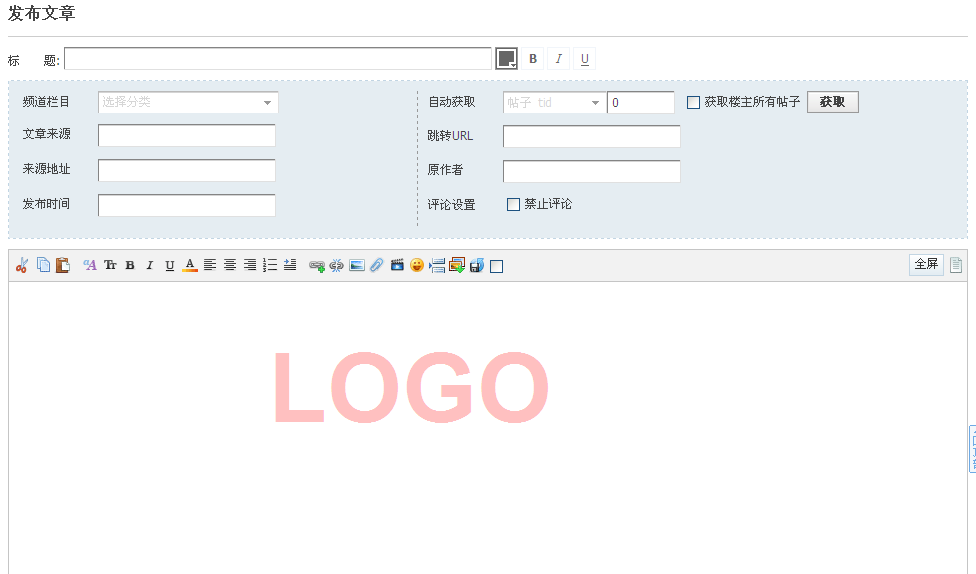Toggle bold for the title
The image size is (976, 574).
click(533, 59)
